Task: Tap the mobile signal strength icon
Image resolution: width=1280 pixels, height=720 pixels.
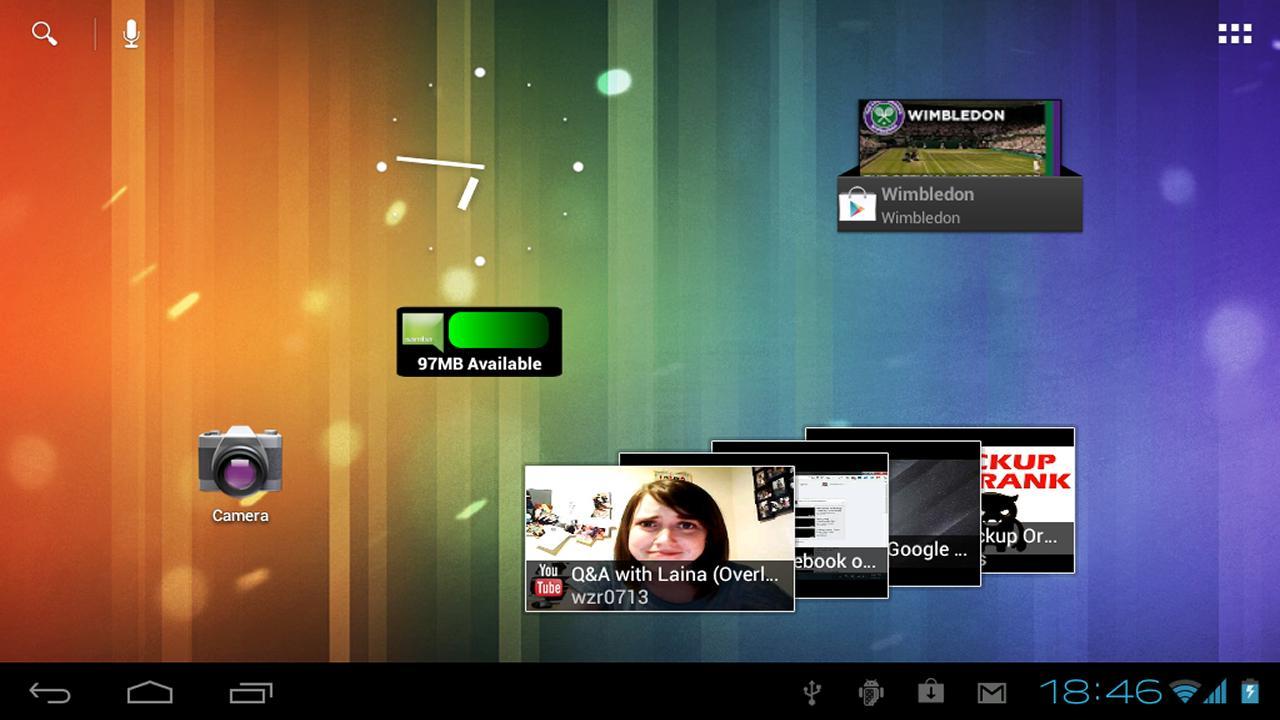Action: (x=1216, y=691)
